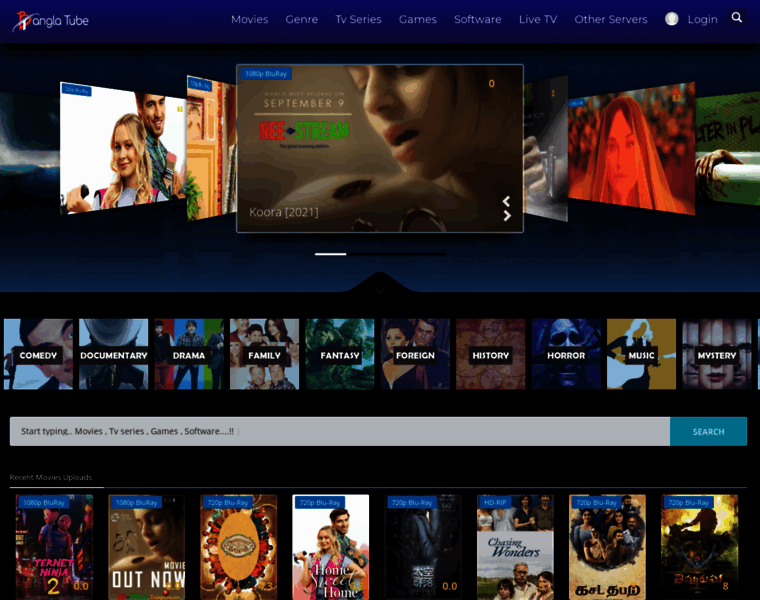Open the Live TV menu item
Image resolution: width=760 pixels, height=600 pixels.
click(x=538, y=19)
